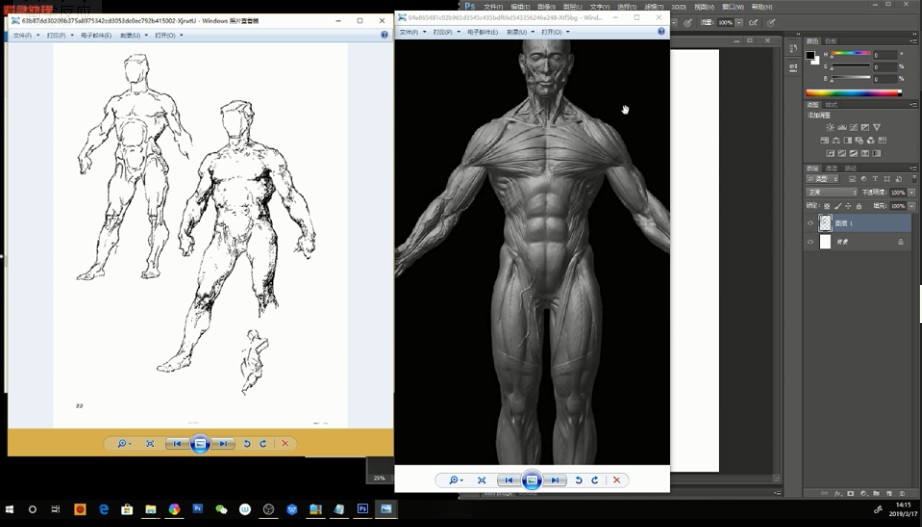Add a Color Lookup adjustment (grid icon)
Screen dimensions: 922x527
coord(882,140)
